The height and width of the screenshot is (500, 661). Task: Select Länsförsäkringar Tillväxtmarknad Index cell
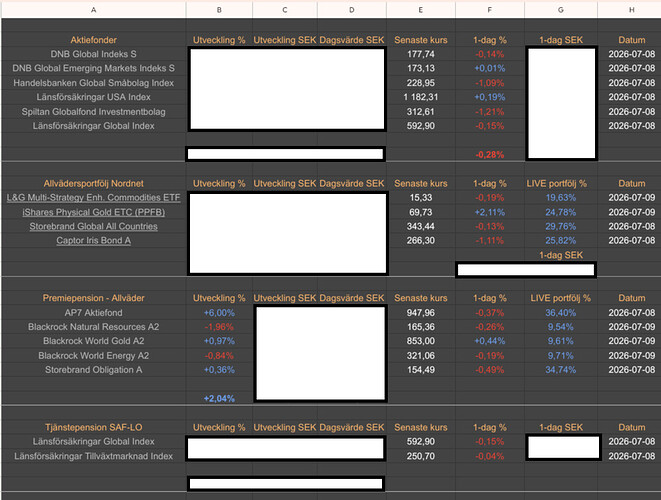tap(94, 456)
